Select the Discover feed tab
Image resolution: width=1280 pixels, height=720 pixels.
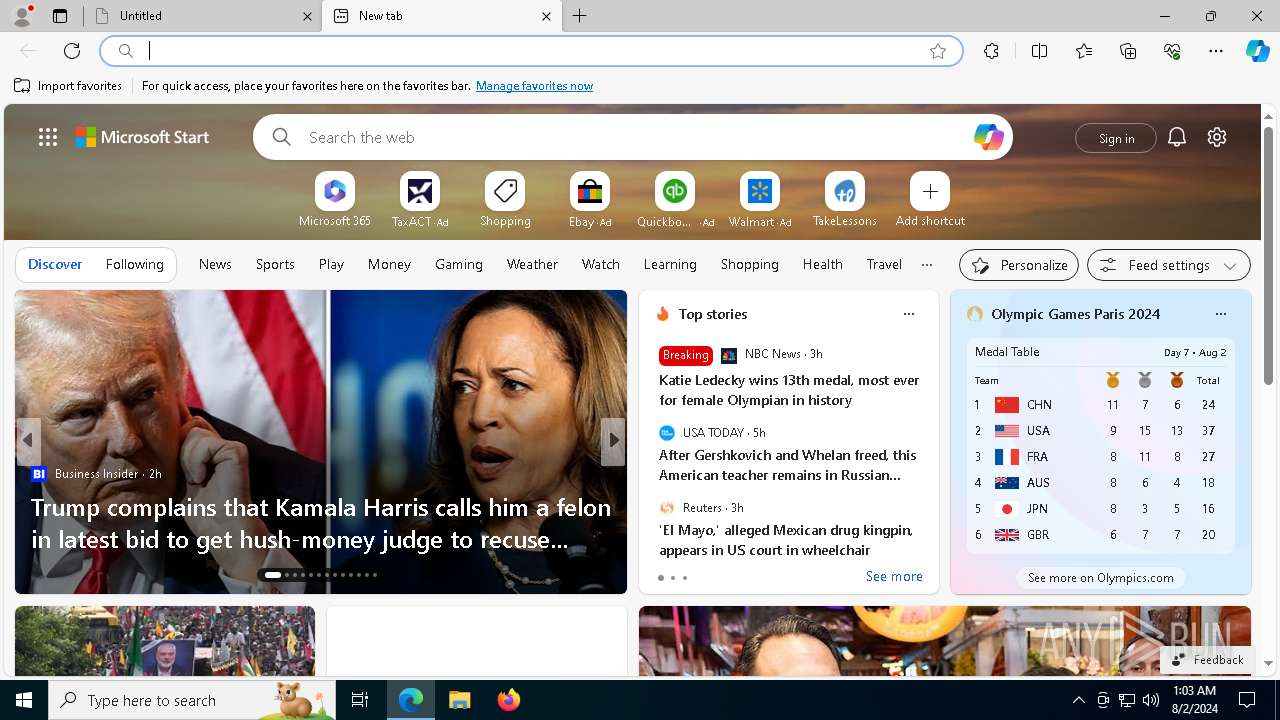[55, 264]
